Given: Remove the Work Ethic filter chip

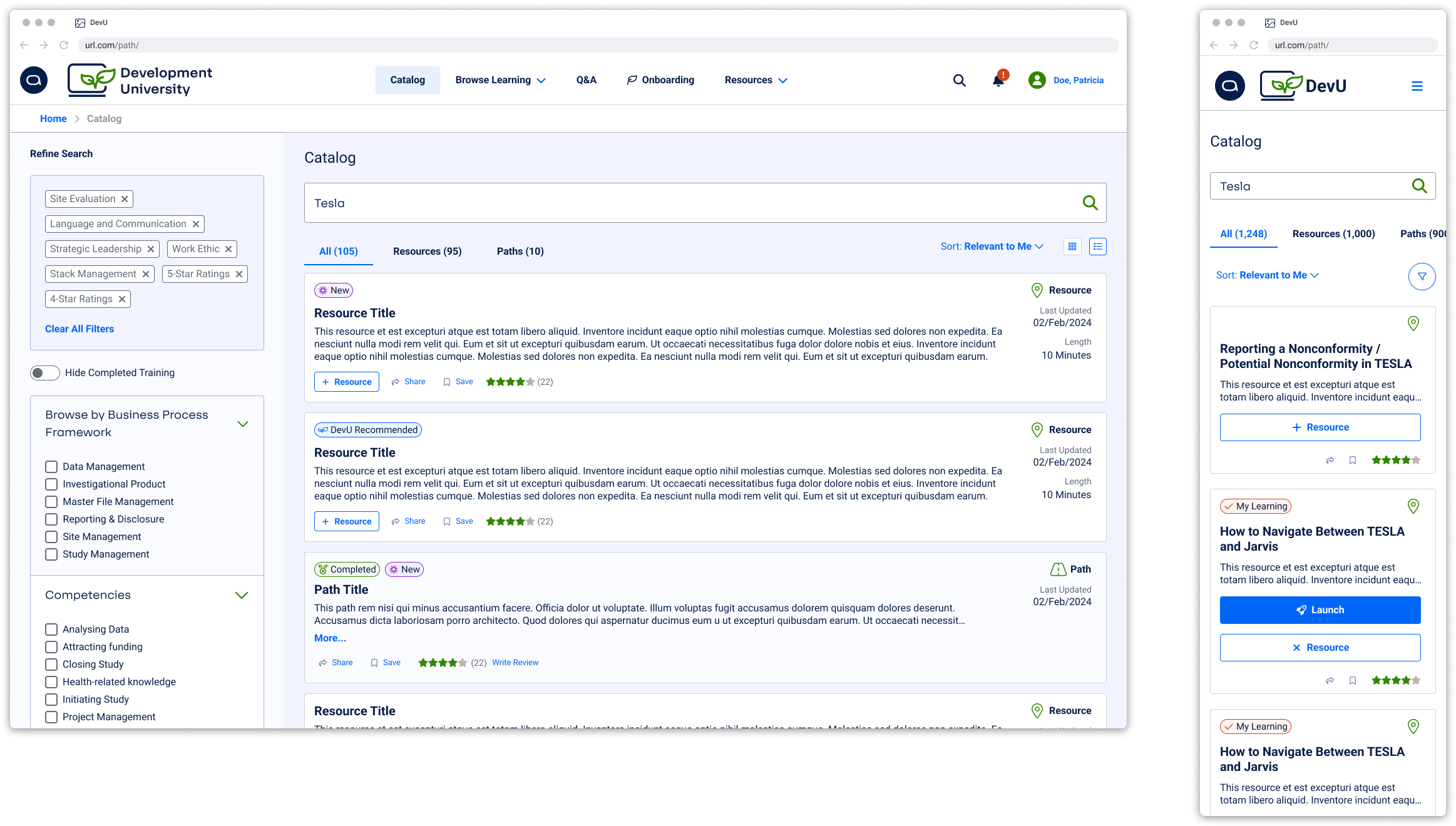Looking at the screenshot, I should click(228, 249).
